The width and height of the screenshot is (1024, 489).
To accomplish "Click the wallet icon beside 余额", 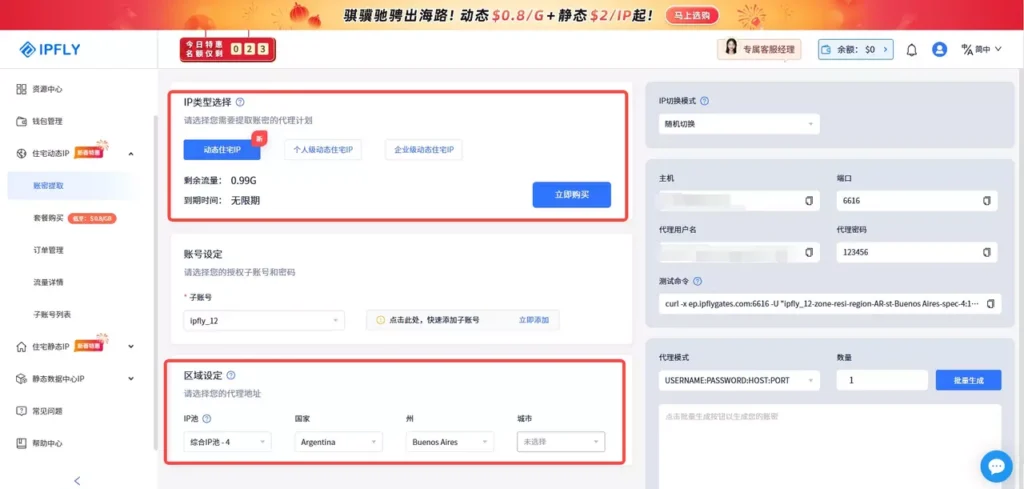I will (x=826, y=49).
